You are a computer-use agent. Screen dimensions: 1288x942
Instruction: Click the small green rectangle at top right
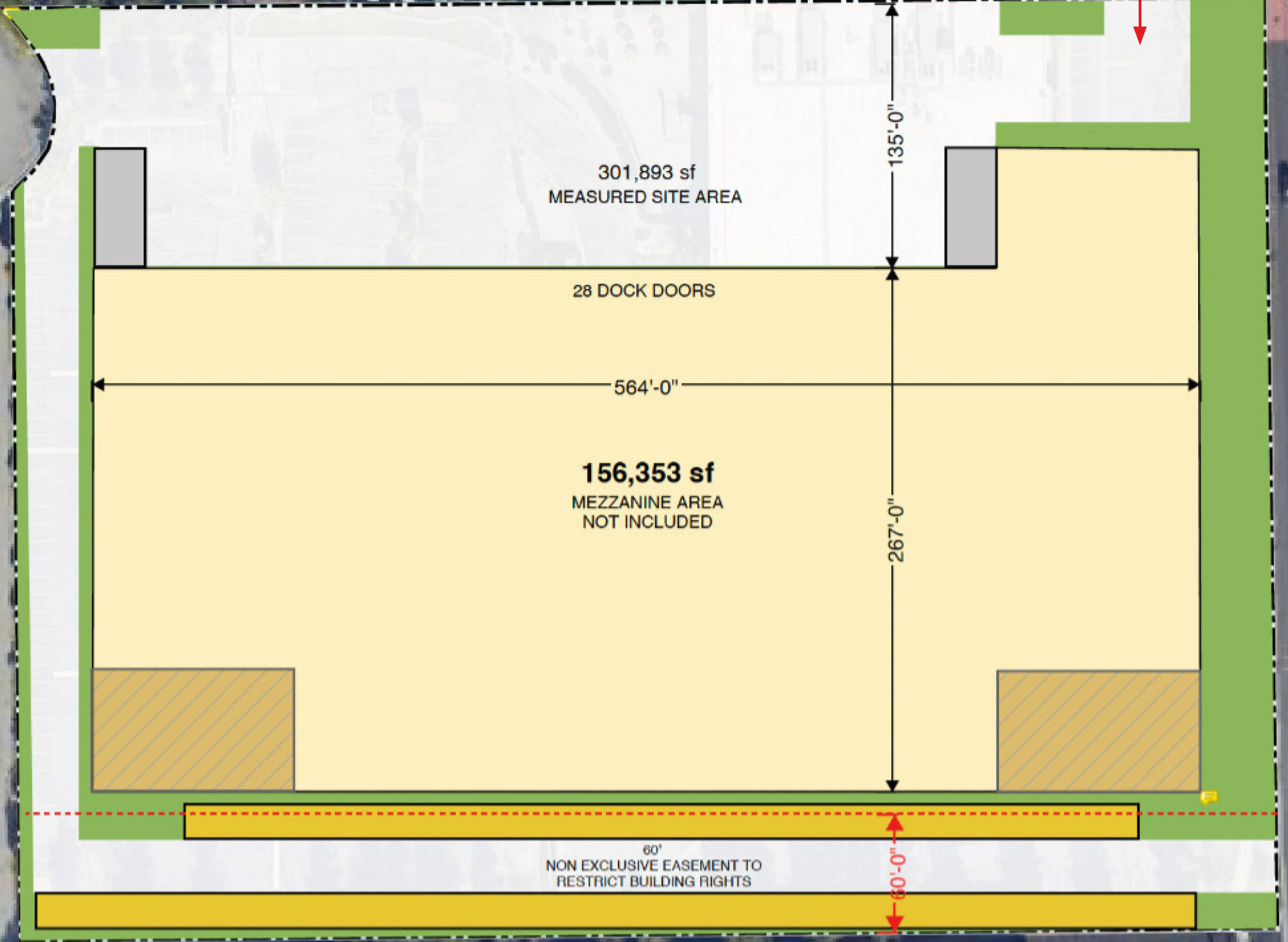click(1052, 18)
